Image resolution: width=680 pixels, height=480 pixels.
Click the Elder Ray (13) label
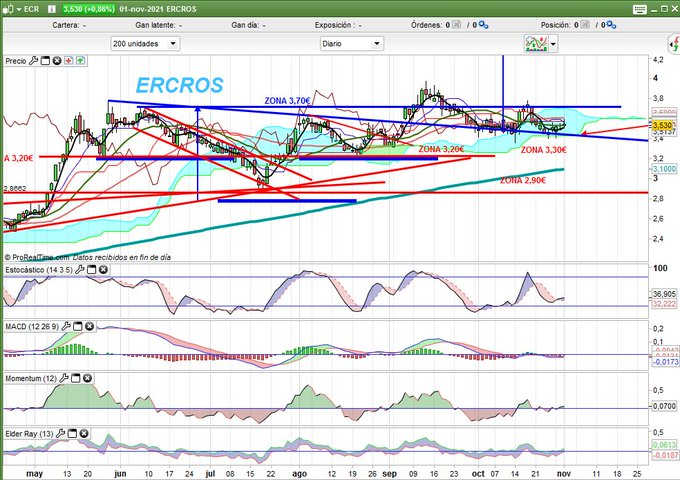click(29, 434)
